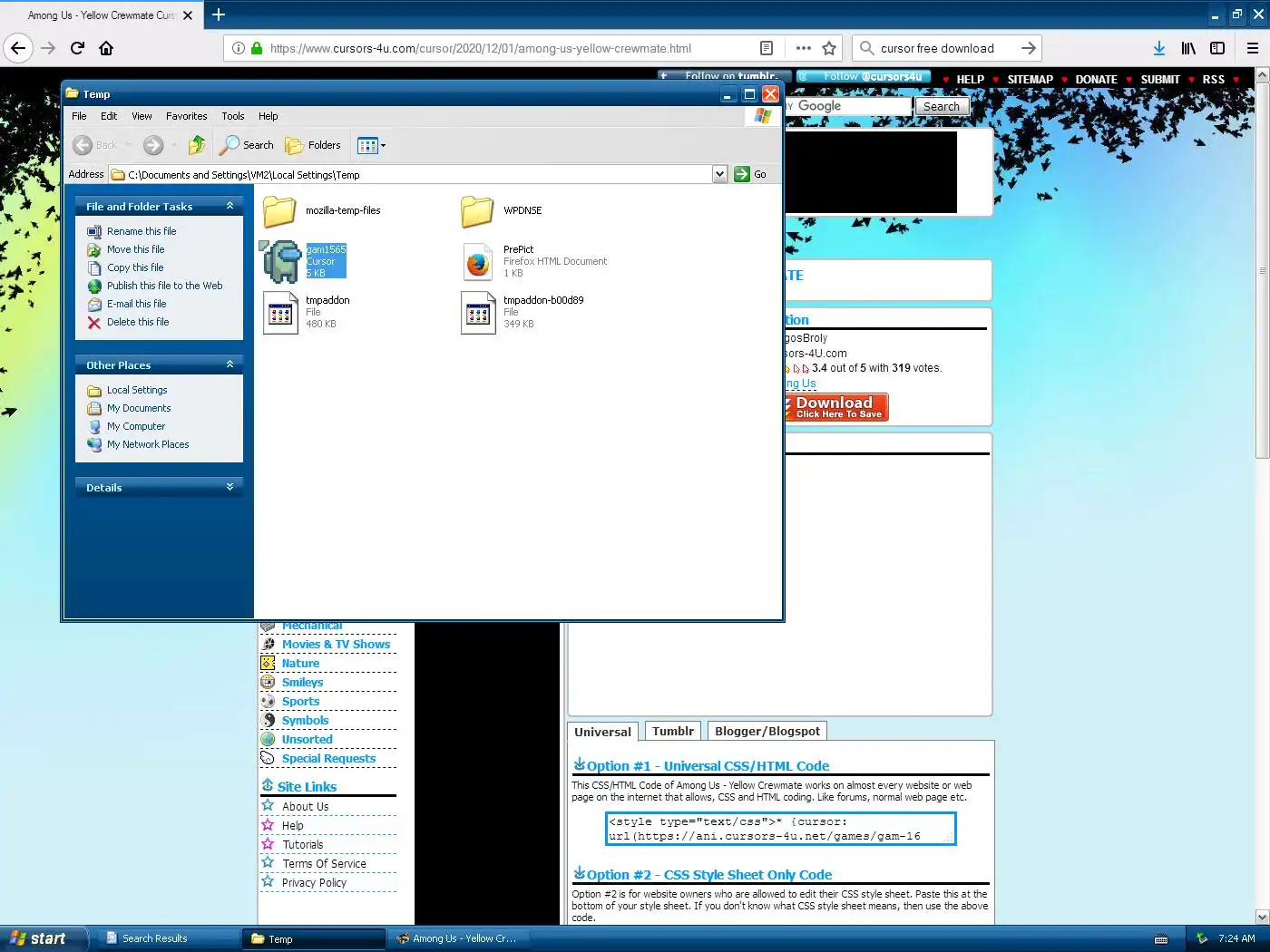The height and width of the screenshot is (952, 1270).
Task: Reload the Firefox page
Action: tap(77, 48)
